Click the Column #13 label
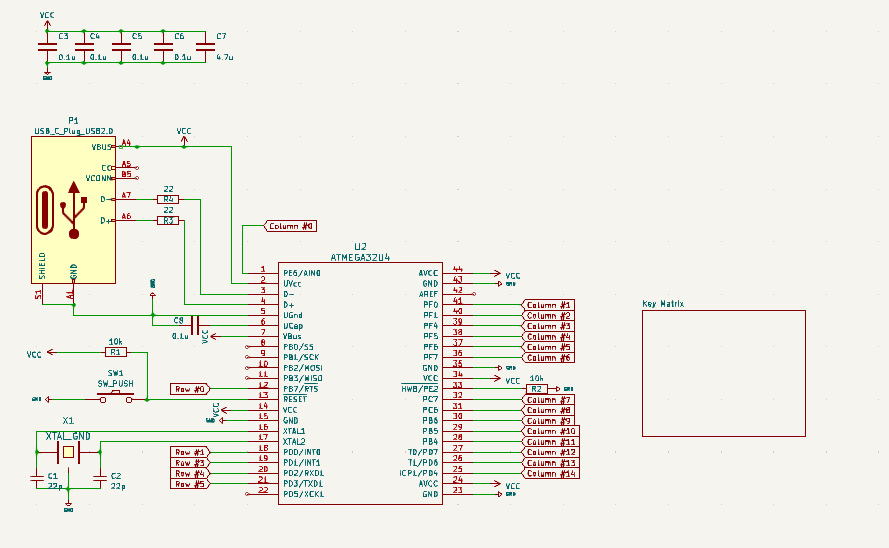 pyautogui.click(x=551, y=462)
